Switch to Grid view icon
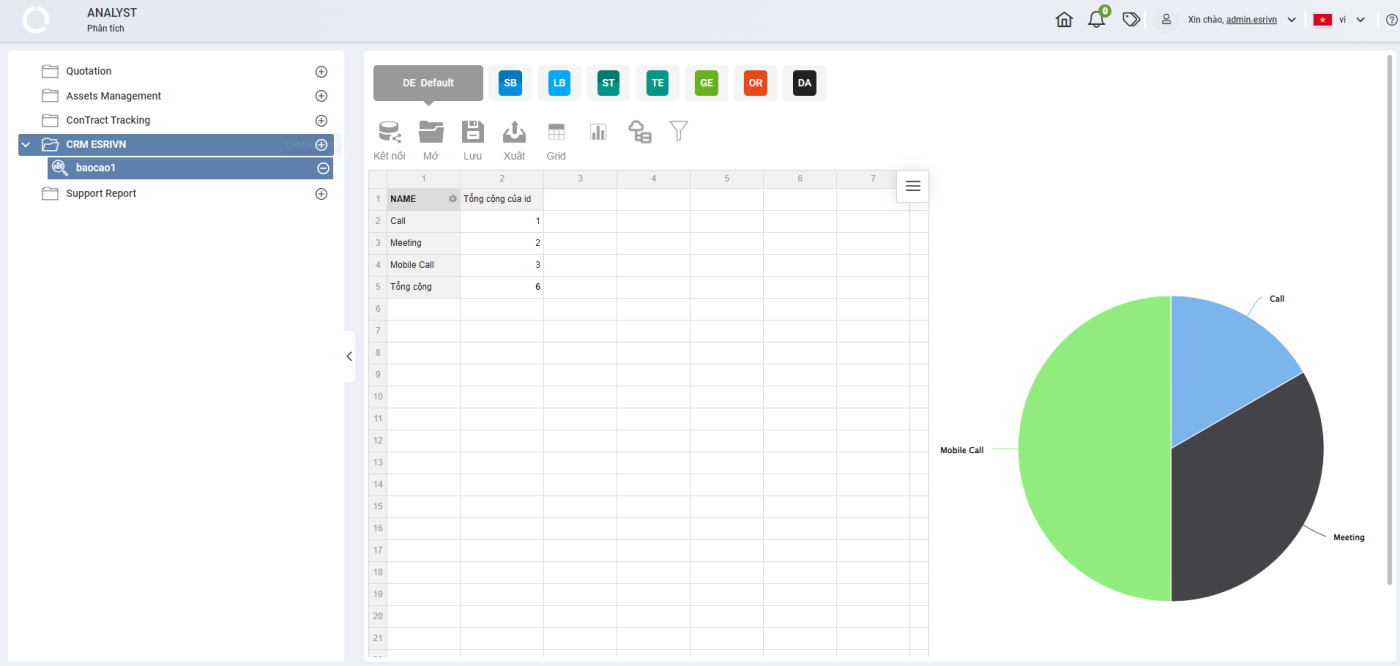 (x=556, y=132)
